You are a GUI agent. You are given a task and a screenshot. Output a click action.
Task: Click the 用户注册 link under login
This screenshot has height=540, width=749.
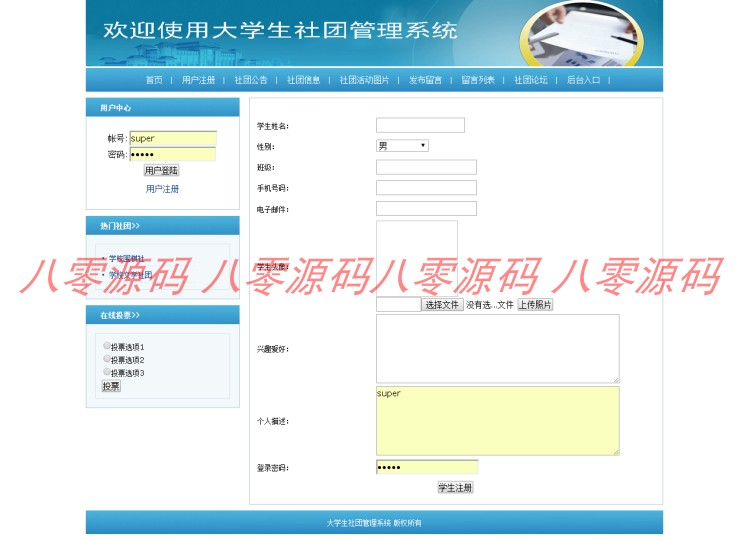(x=162, y=189)
